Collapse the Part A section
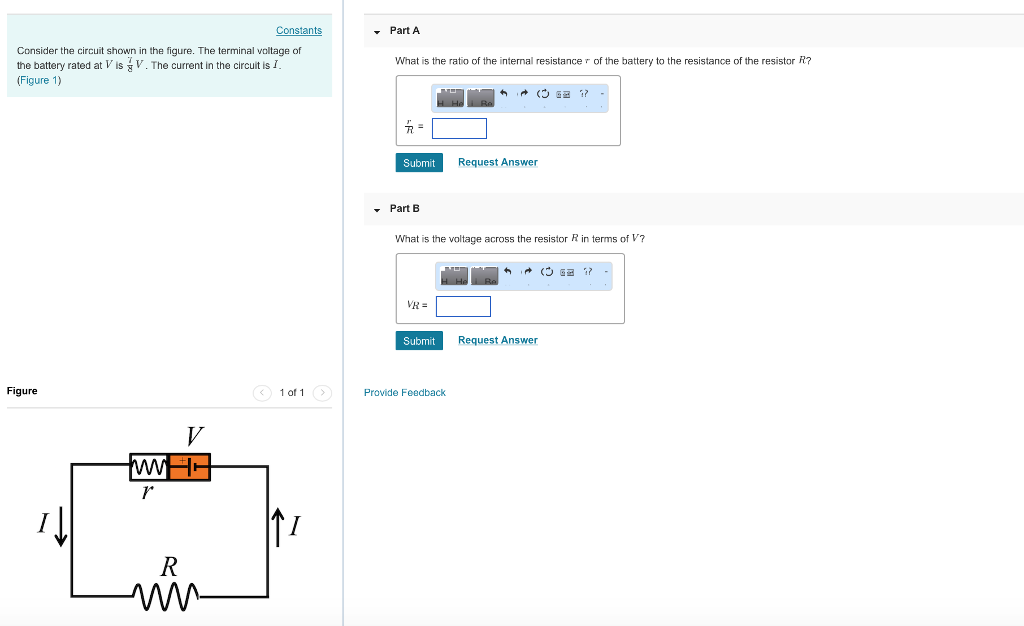1024x626 pixels. (x=378, y=30)
